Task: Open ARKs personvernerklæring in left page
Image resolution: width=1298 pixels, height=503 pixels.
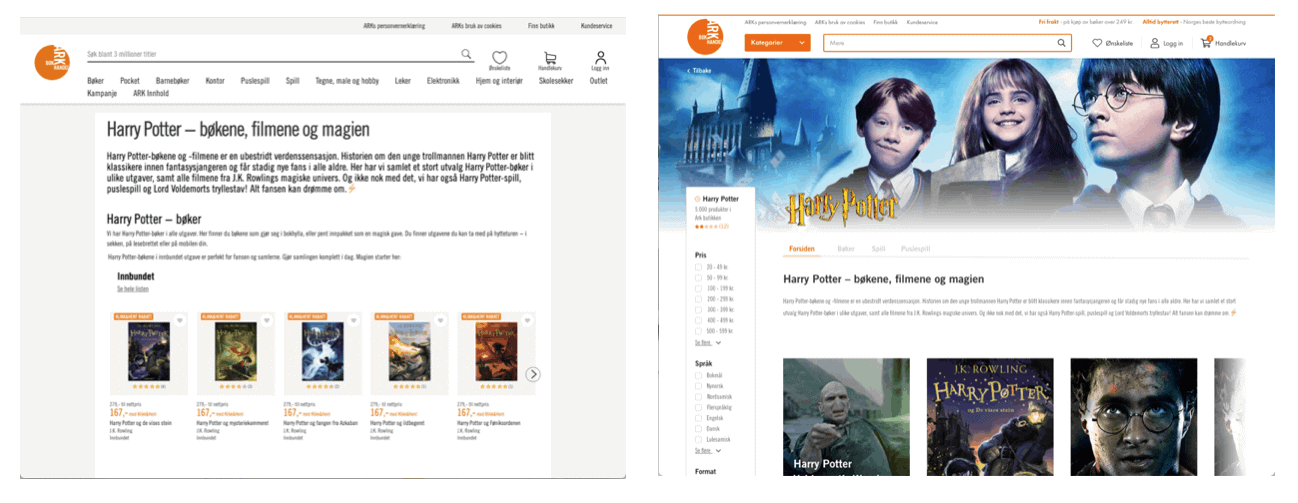Action: (395, 26)
